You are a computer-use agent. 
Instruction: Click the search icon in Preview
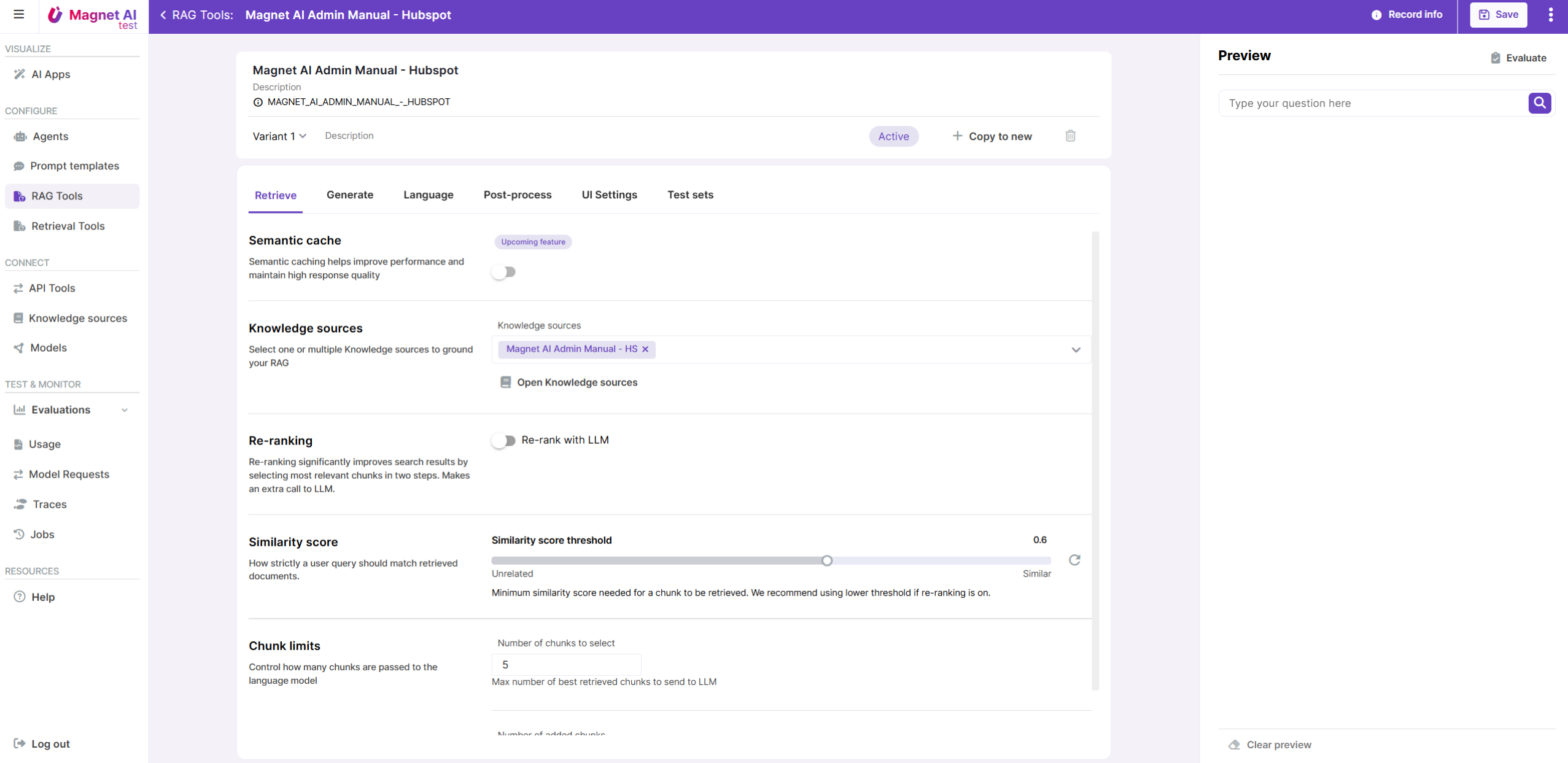(1539, 103)
